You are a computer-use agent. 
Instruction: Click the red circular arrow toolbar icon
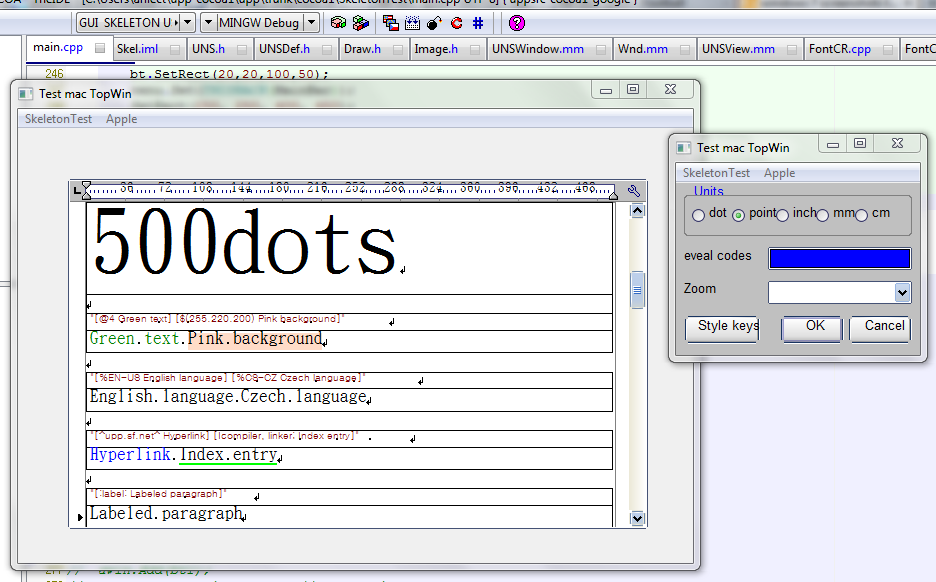pos(456,22)
